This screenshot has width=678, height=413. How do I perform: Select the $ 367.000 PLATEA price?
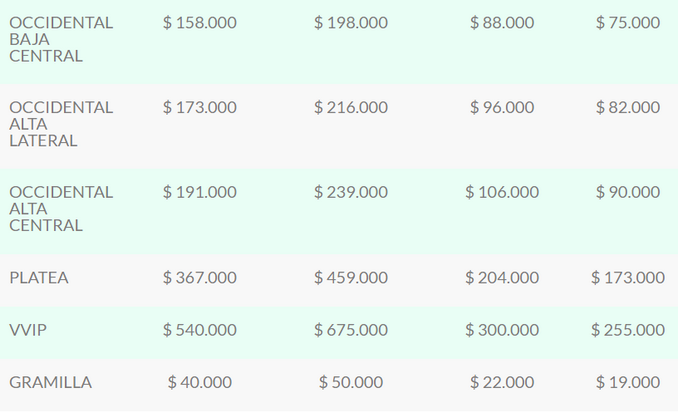200,277
